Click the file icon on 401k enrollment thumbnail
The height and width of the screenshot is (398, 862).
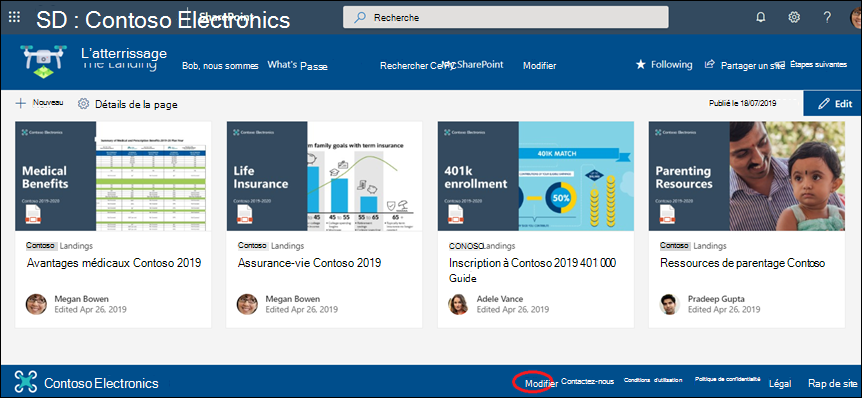[455, 214]
